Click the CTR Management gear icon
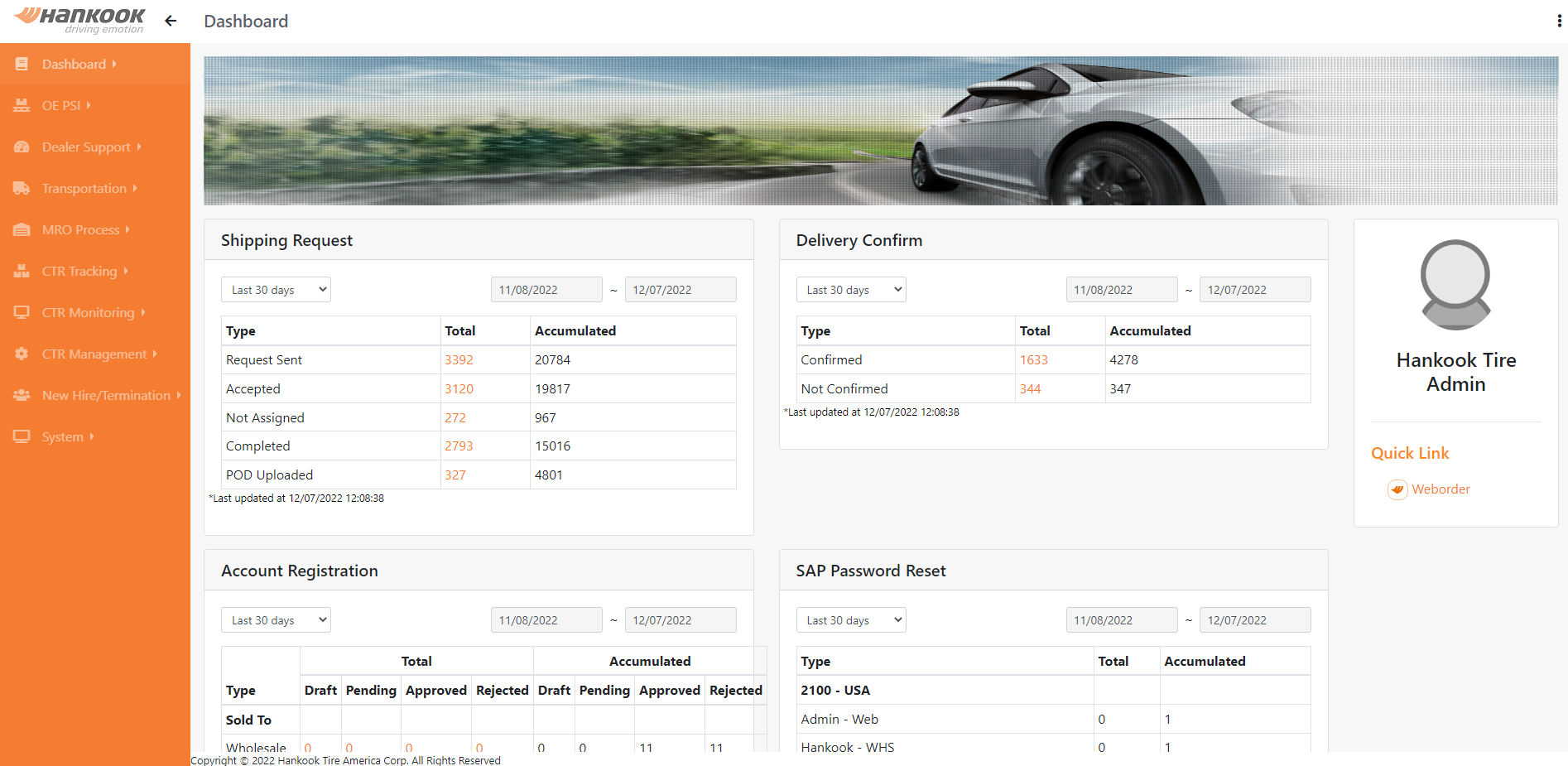 tap(22, 354)
